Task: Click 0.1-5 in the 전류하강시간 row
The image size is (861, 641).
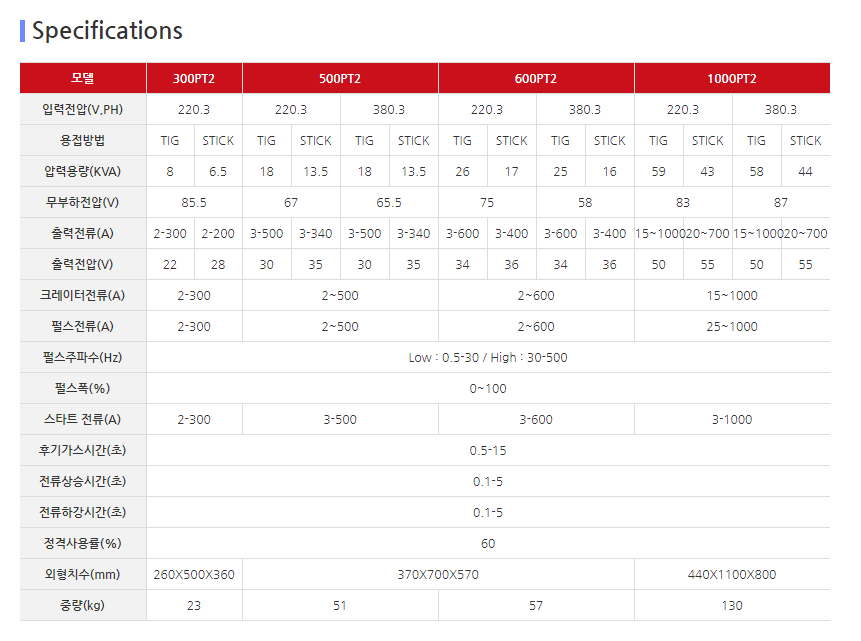Action: click(x=488, y=512)
